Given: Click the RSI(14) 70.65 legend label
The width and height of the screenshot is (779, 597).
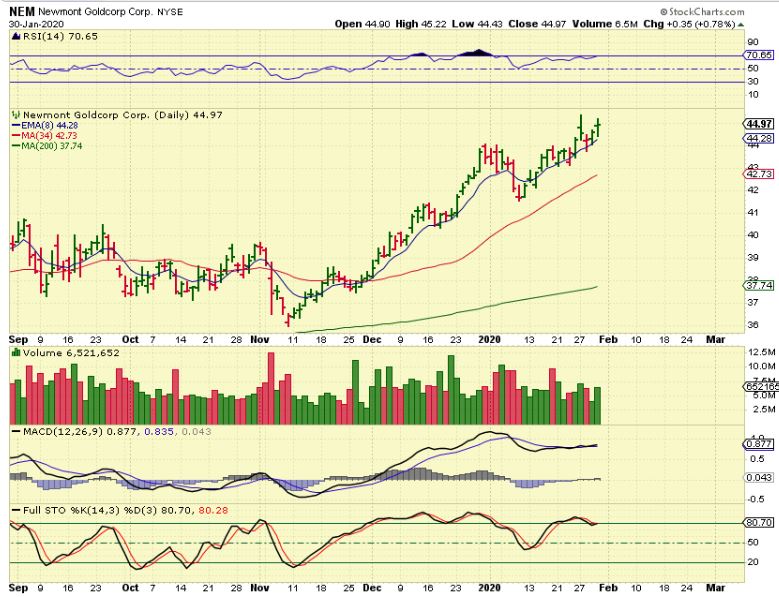Looking at the screenshot, I should tap(60, 36).
